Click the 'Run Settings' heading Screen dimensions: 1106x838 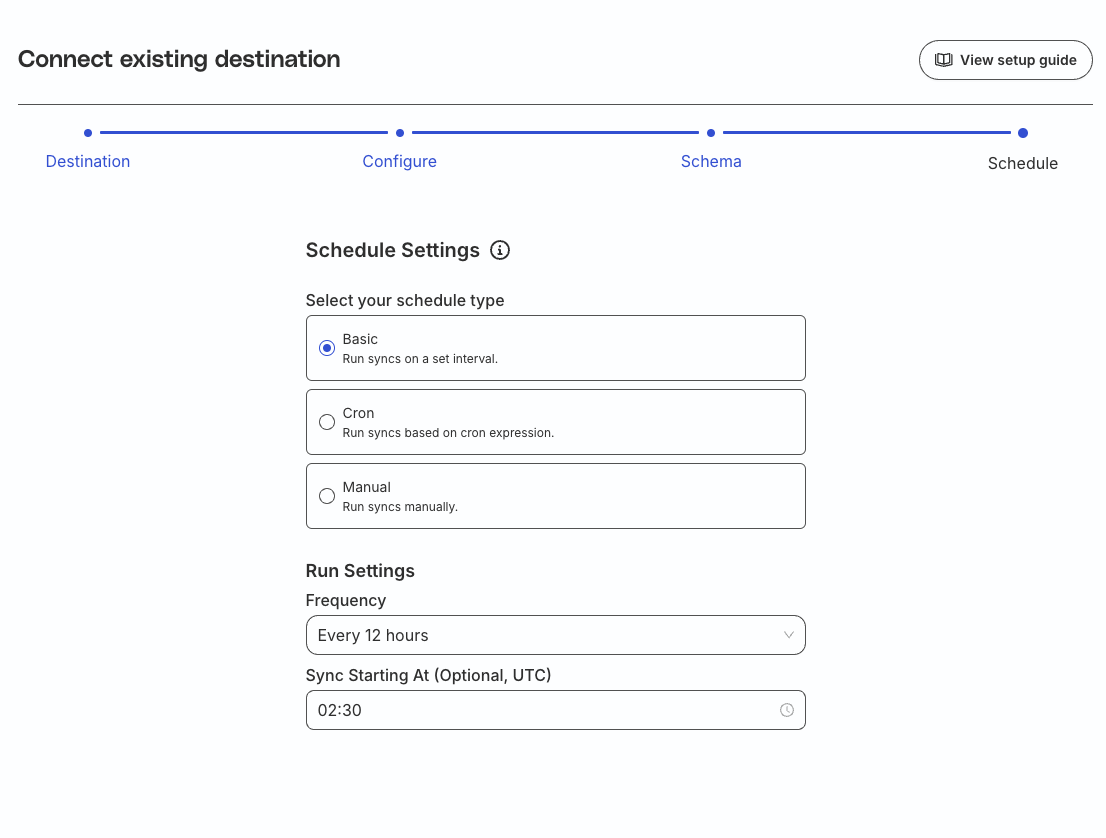(x=360, y=571)
